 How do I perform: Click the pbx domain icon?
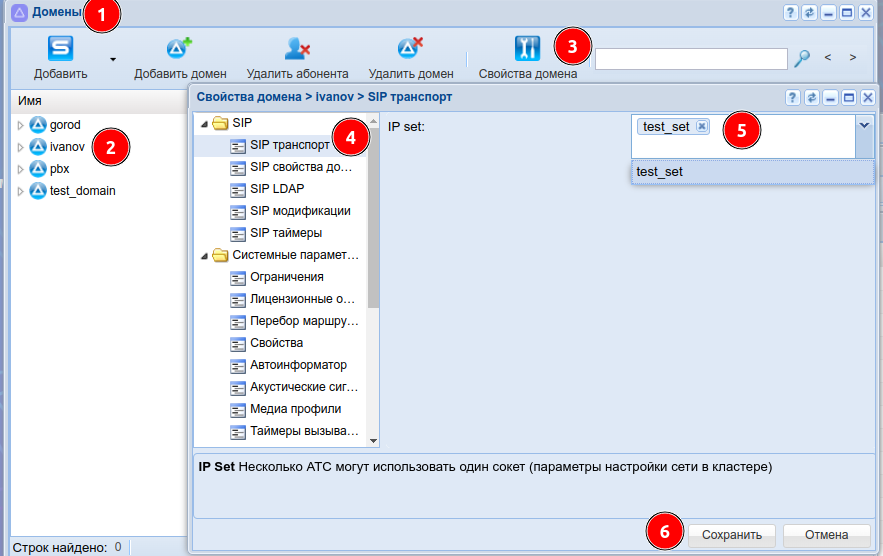[38, 168]
